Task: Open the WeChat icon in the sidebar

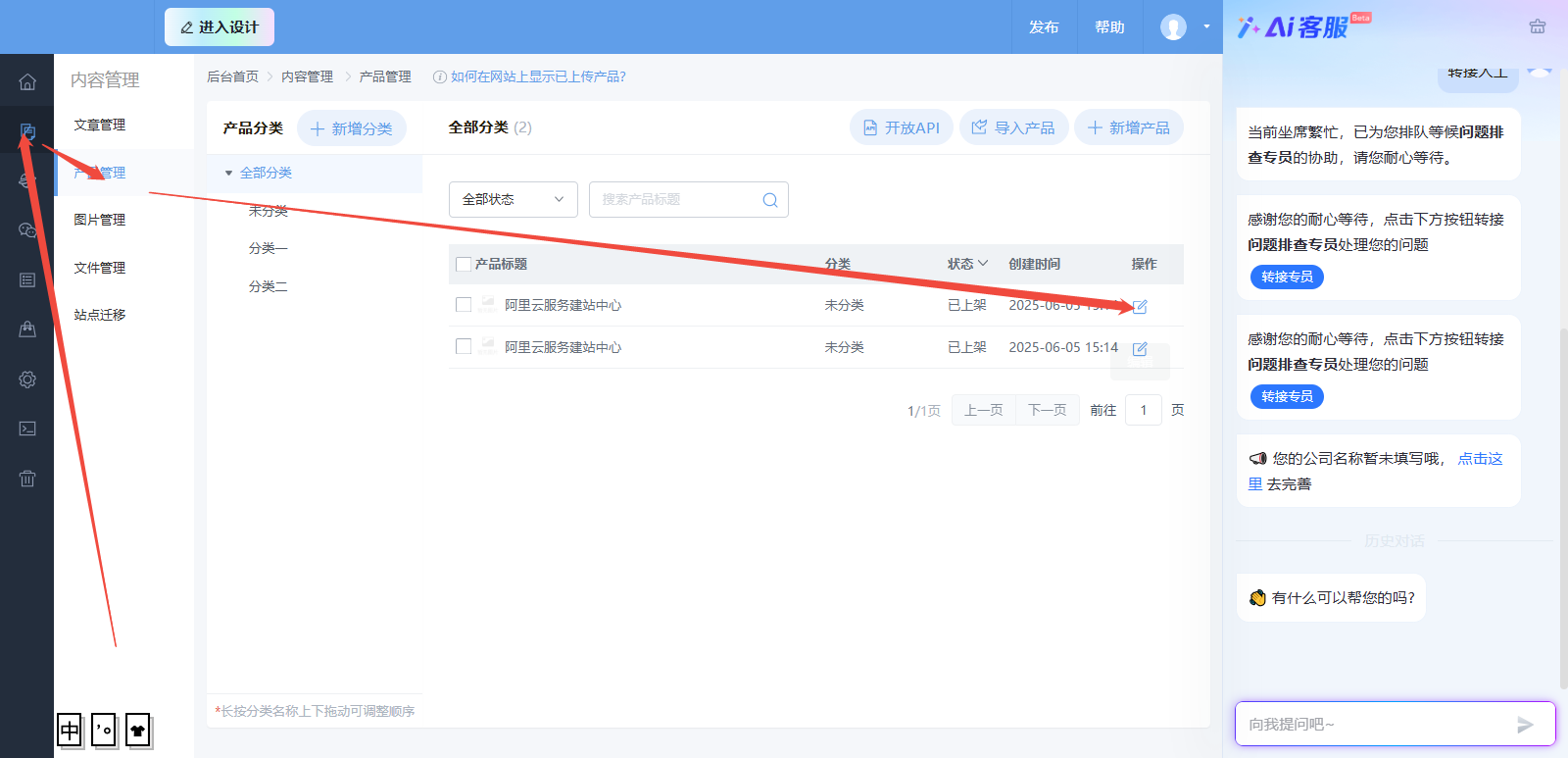Action: (x=27, y=229)
